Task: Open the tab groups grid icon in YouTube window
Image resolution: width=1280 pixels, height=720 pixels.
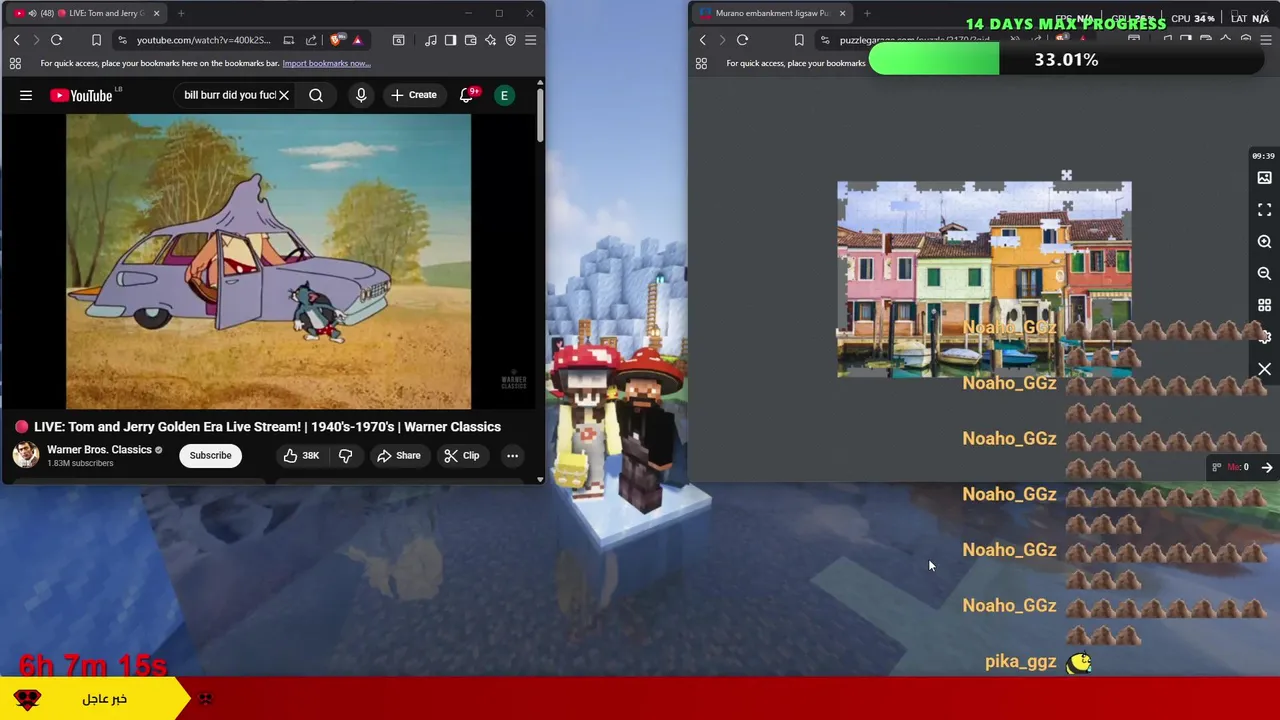Action: (15, 63)
